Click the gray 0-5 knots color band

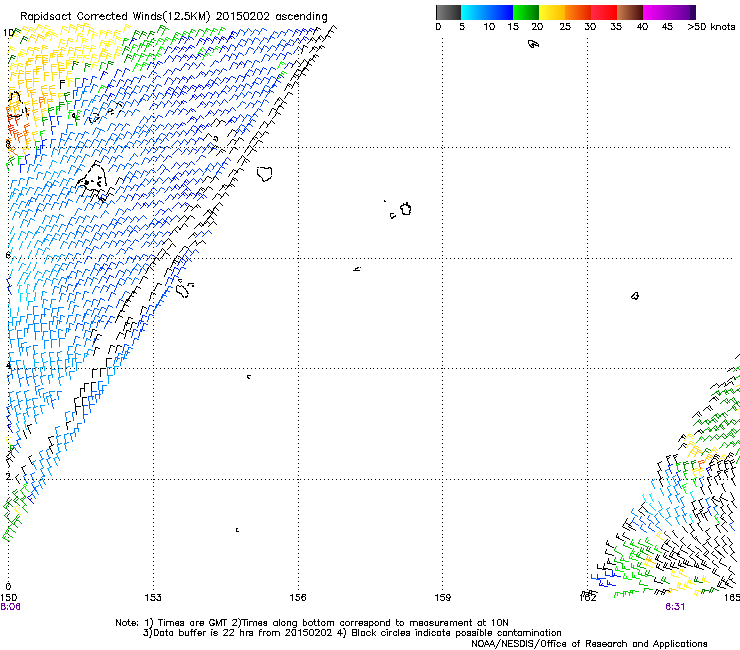[448, 12]
